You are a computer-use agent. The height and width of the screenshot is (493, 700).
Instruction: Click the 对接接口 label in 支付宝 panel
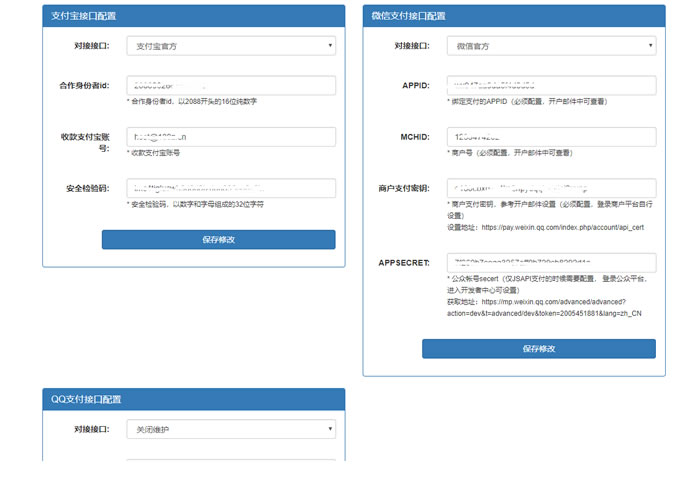[92, 46]
